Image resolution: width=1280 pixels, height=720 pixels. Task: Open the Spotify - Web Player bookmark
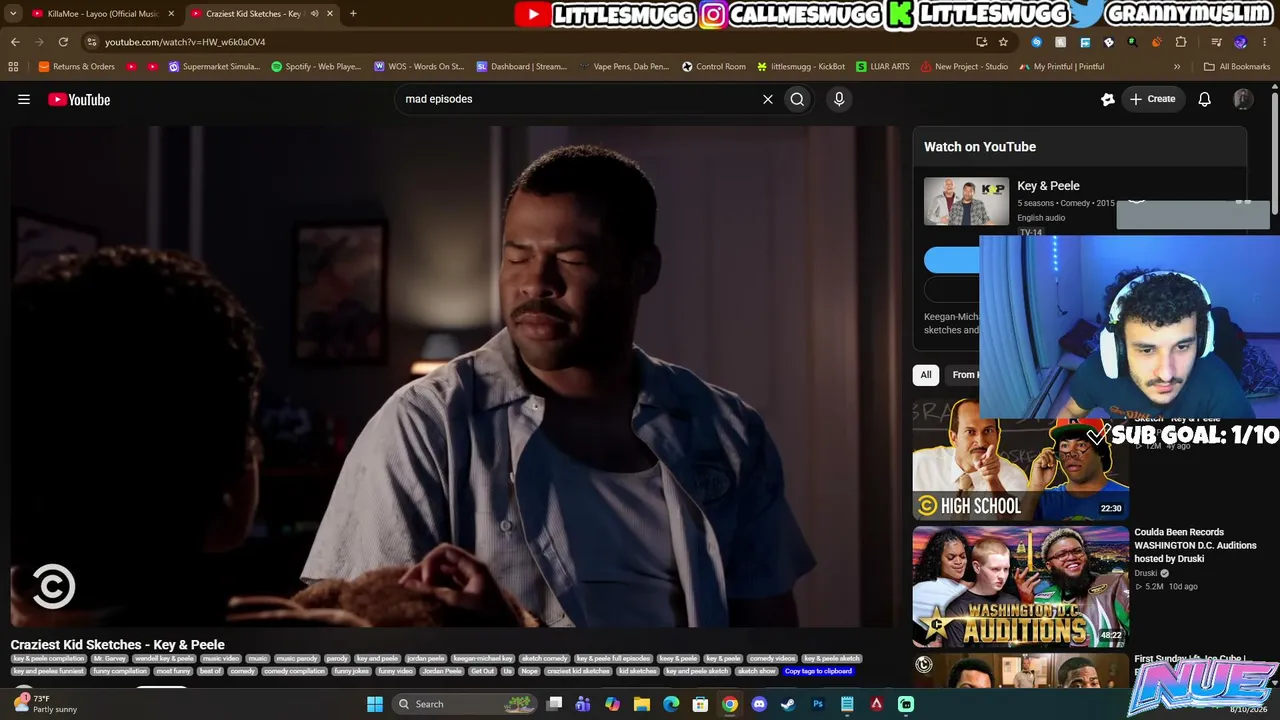(317, 67)
